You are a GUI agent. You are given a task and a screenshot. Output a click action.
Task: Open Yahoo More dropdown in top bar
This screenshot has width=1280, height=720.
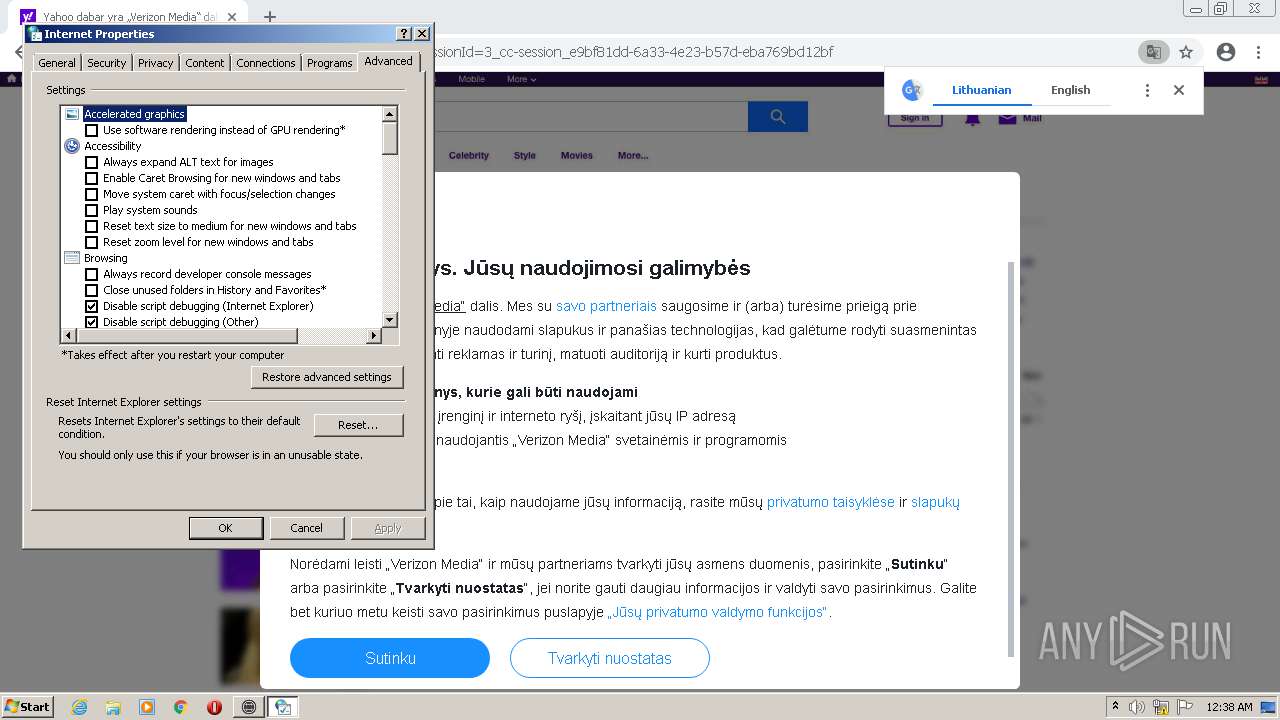click(521, 79)
